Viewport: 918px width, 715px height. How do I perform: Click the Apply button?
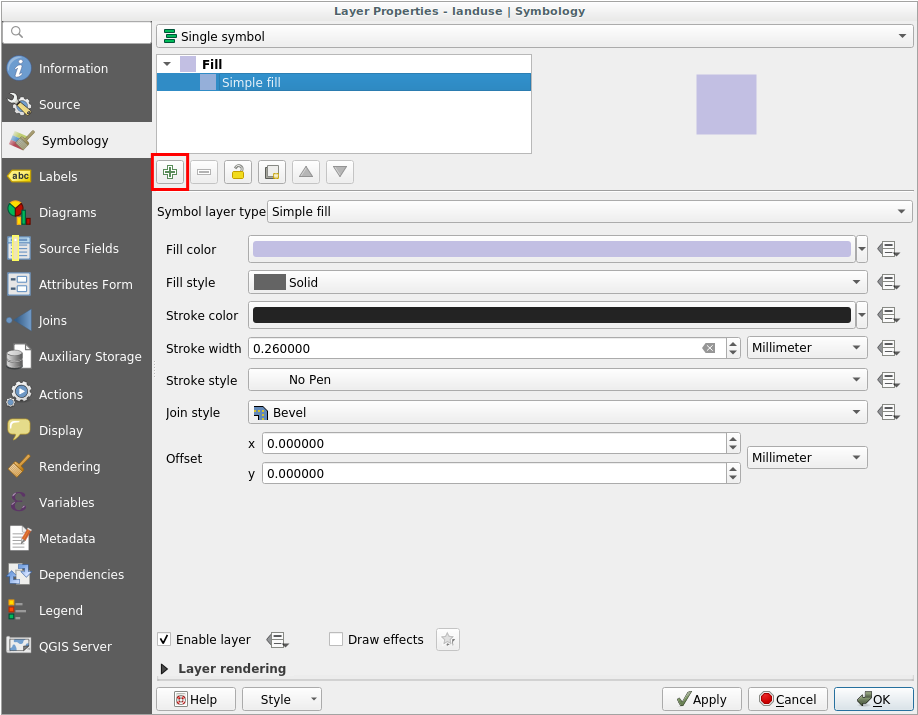[x=701, y=699]
